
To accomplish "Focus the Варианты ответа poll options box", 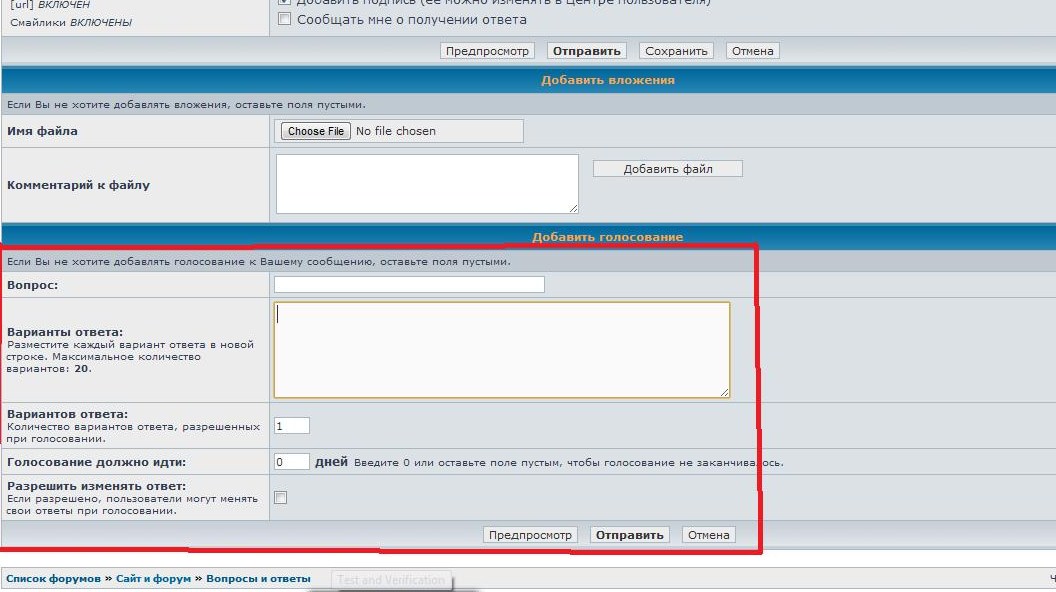I will [501, 350].
